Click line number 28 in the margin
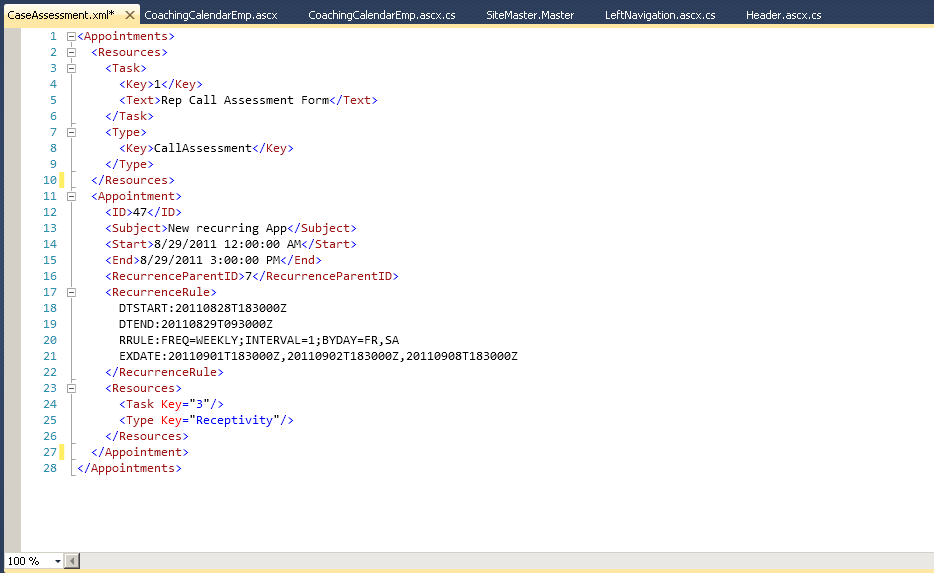This screenshot has width=934, height=573. tap(50, 468)
